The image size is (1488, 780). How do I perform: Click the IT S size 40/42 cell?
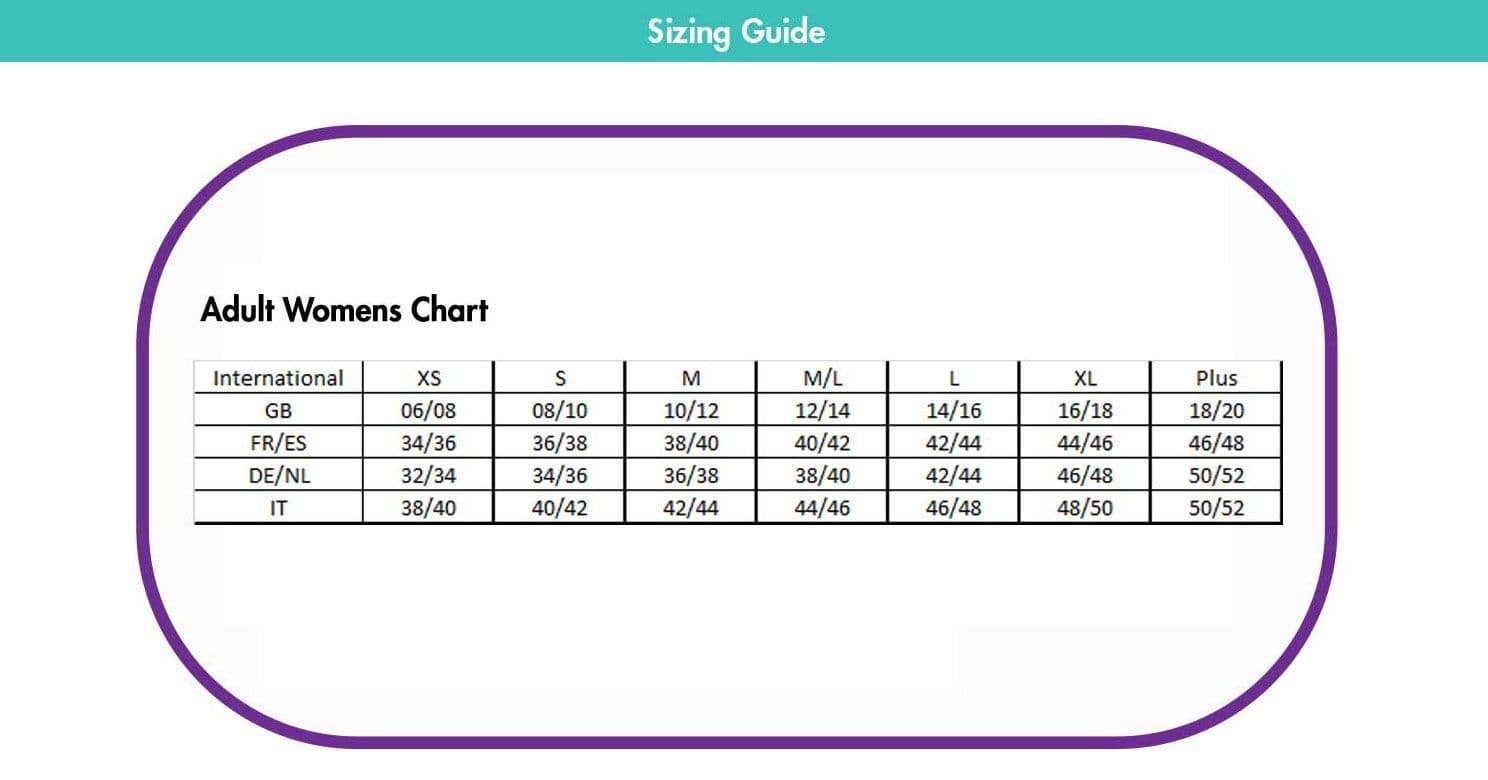[560, 507]
